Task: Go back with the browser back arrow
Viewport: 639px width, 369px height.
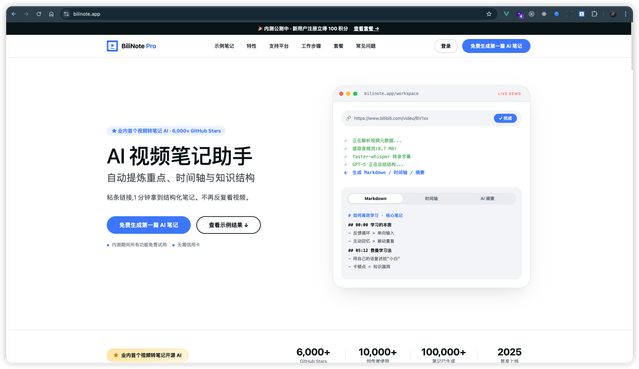Action: 14,14
